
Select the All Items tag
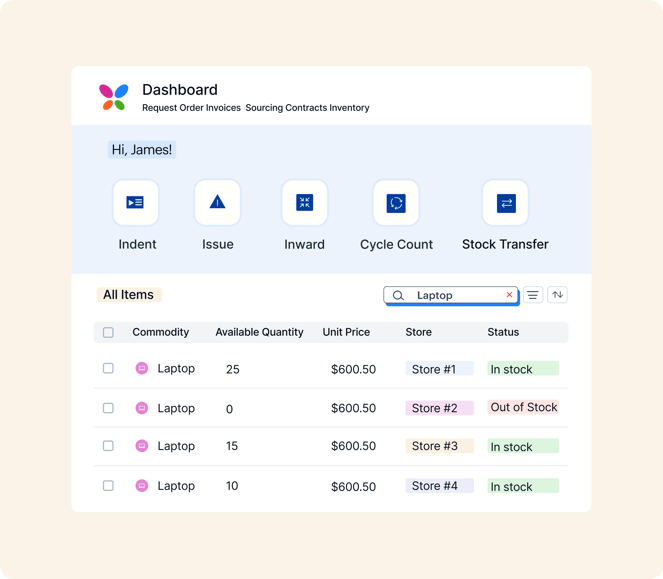(x=129, y=295)
